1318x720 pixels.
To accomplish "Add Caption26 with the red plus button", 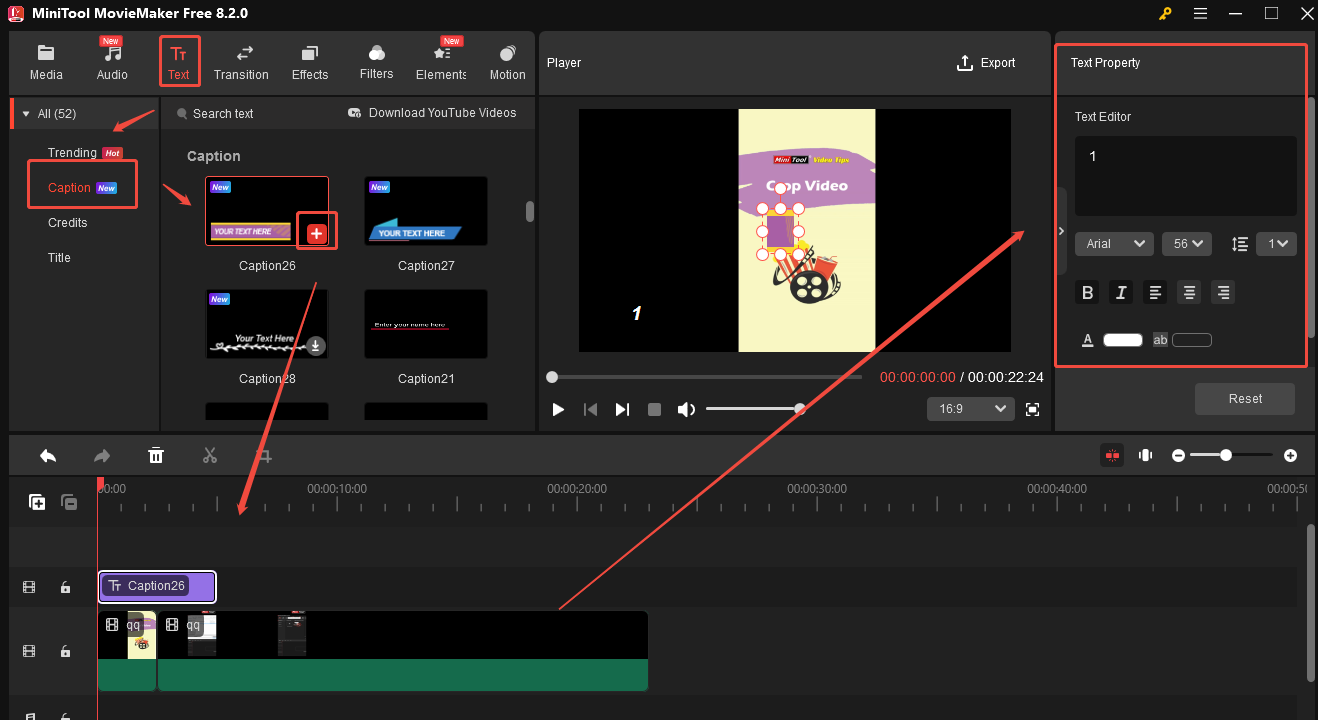I will click(316, 233).
